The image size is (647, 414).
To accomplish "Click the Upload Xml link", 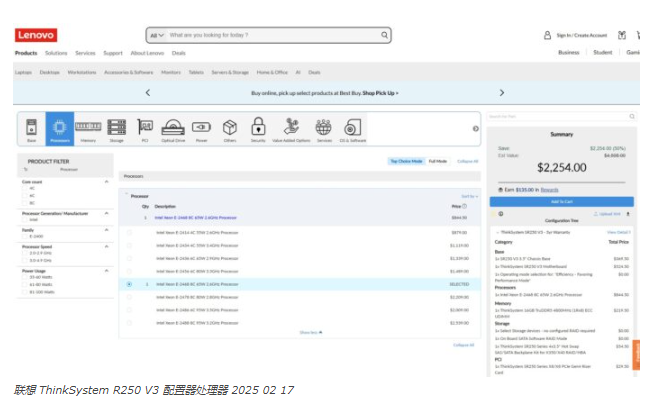I will 607,214.
